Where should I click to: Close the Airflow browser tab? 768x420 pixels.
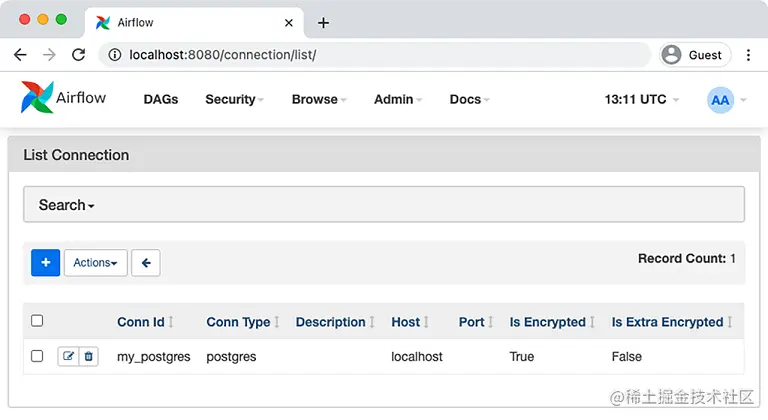pyautogui.click(x=289, y=23)
